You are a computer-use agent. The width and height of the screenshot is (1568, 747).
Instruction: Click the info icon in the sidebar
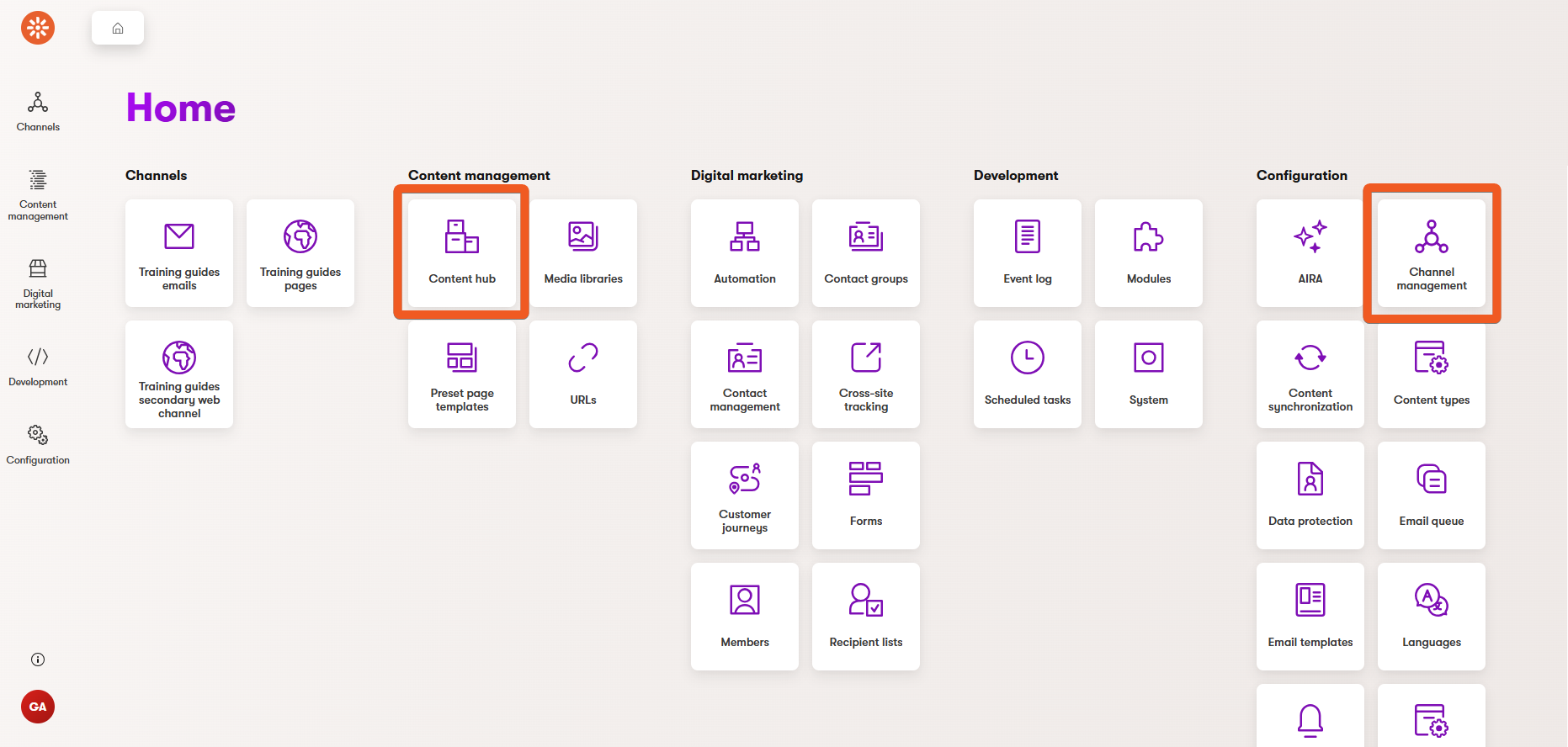(38, 660)
